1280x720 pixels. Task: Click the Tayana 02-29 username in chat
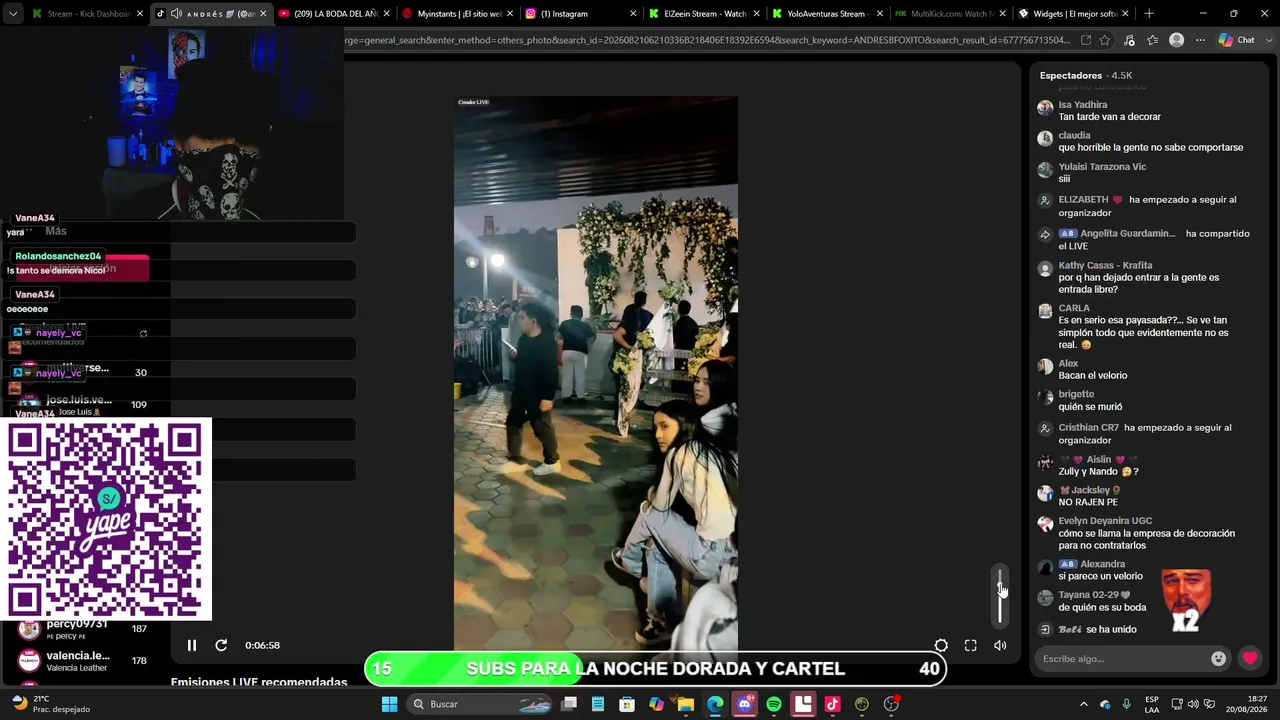(x=1095, y=595)
